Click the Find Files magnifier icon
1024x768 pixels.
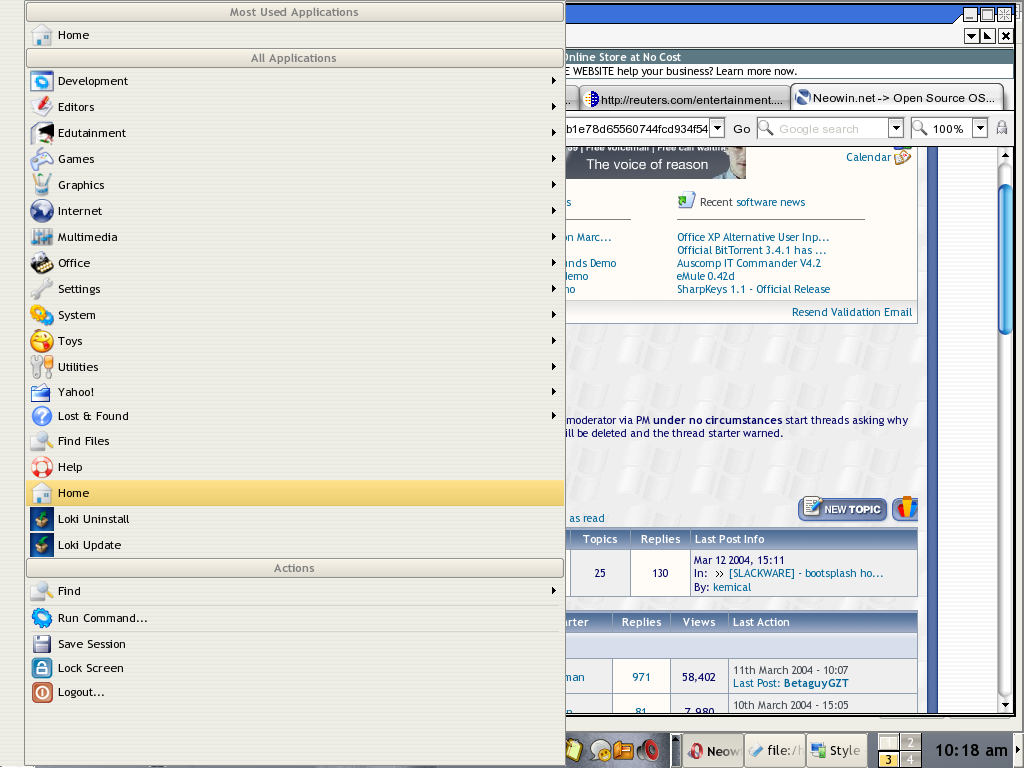[x=42, y=441]
